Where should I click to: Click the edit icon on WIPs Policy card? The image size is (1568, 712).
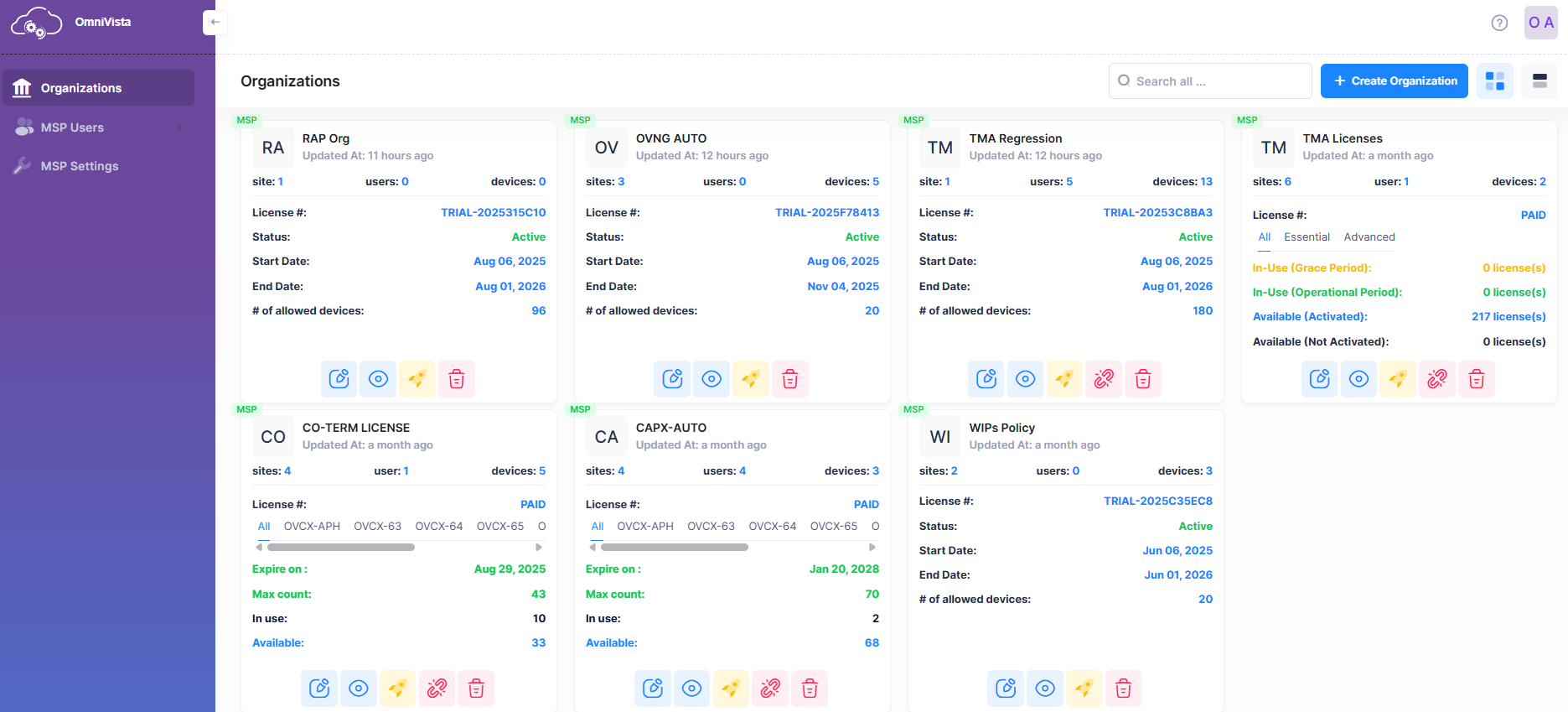[x=1006, y=689]
